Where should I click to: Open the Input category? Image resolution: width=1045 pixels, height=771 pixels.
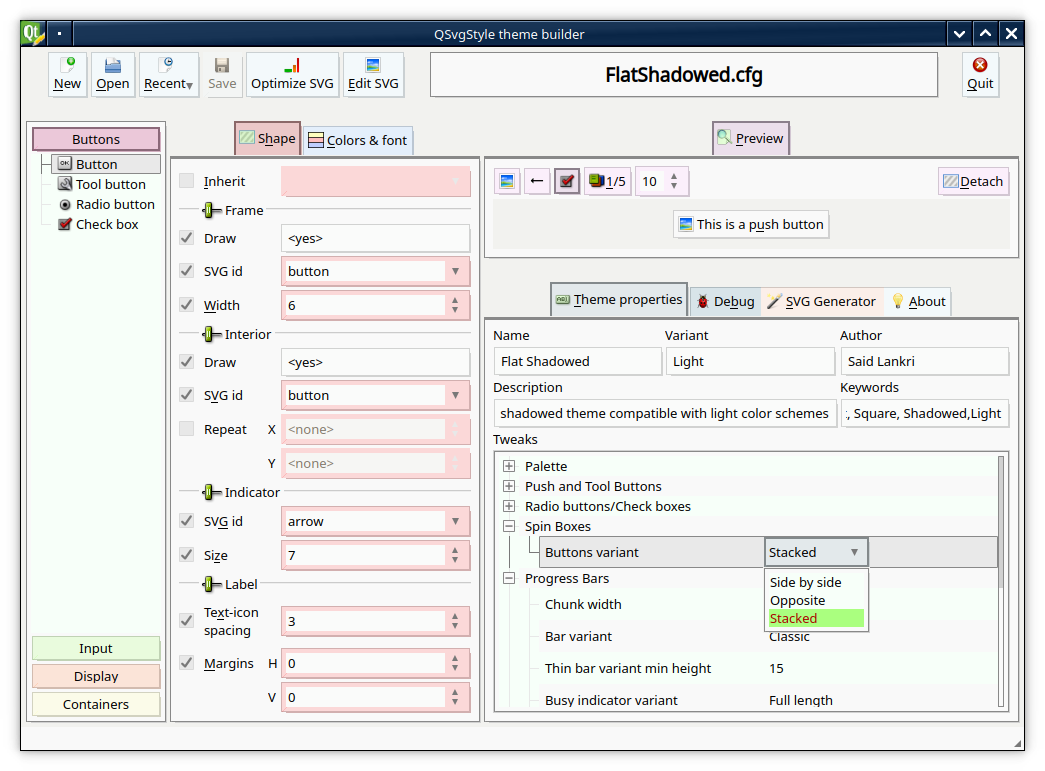(96, 648)
